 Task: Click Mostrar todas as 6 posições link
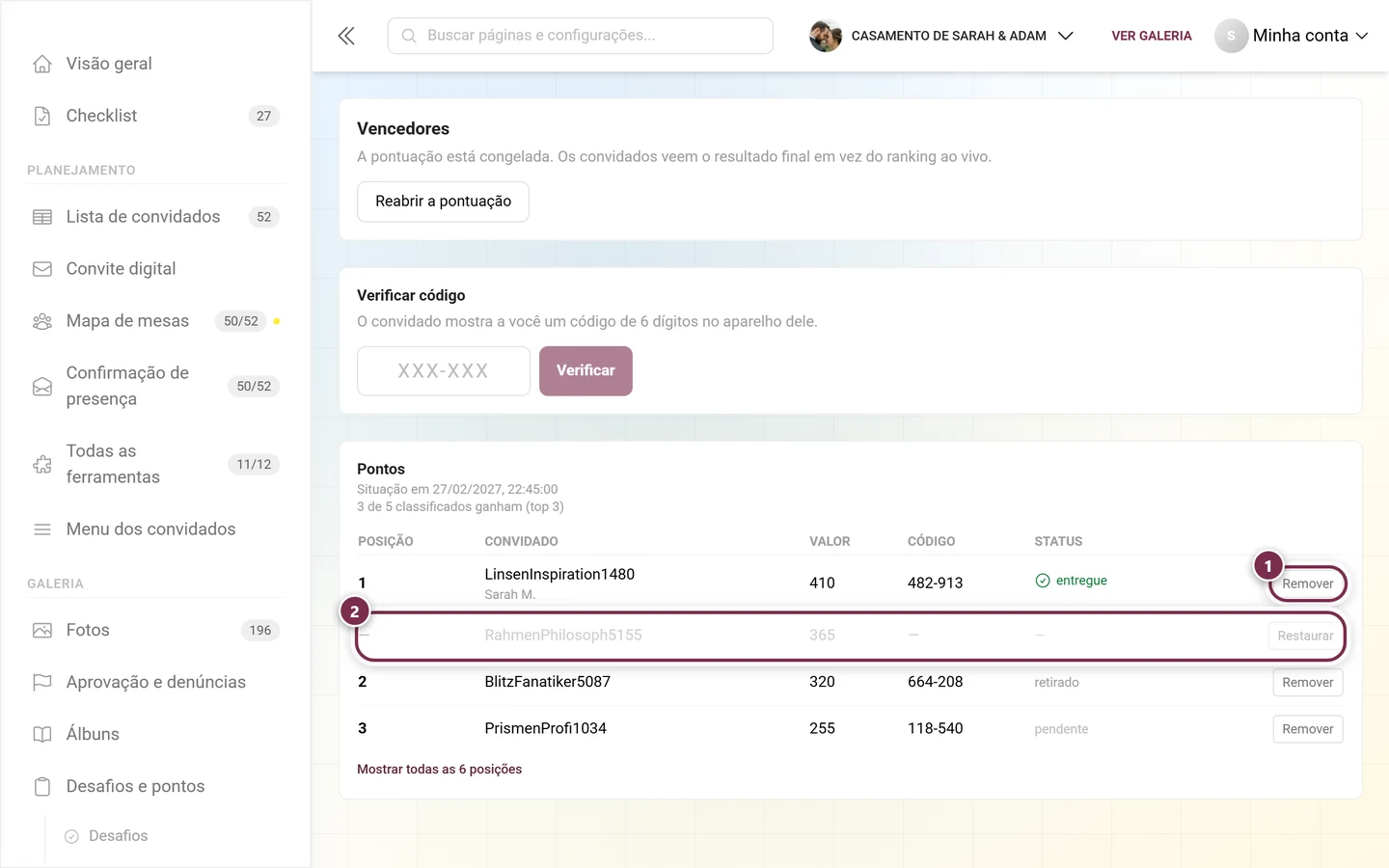(x=439, y=769)
